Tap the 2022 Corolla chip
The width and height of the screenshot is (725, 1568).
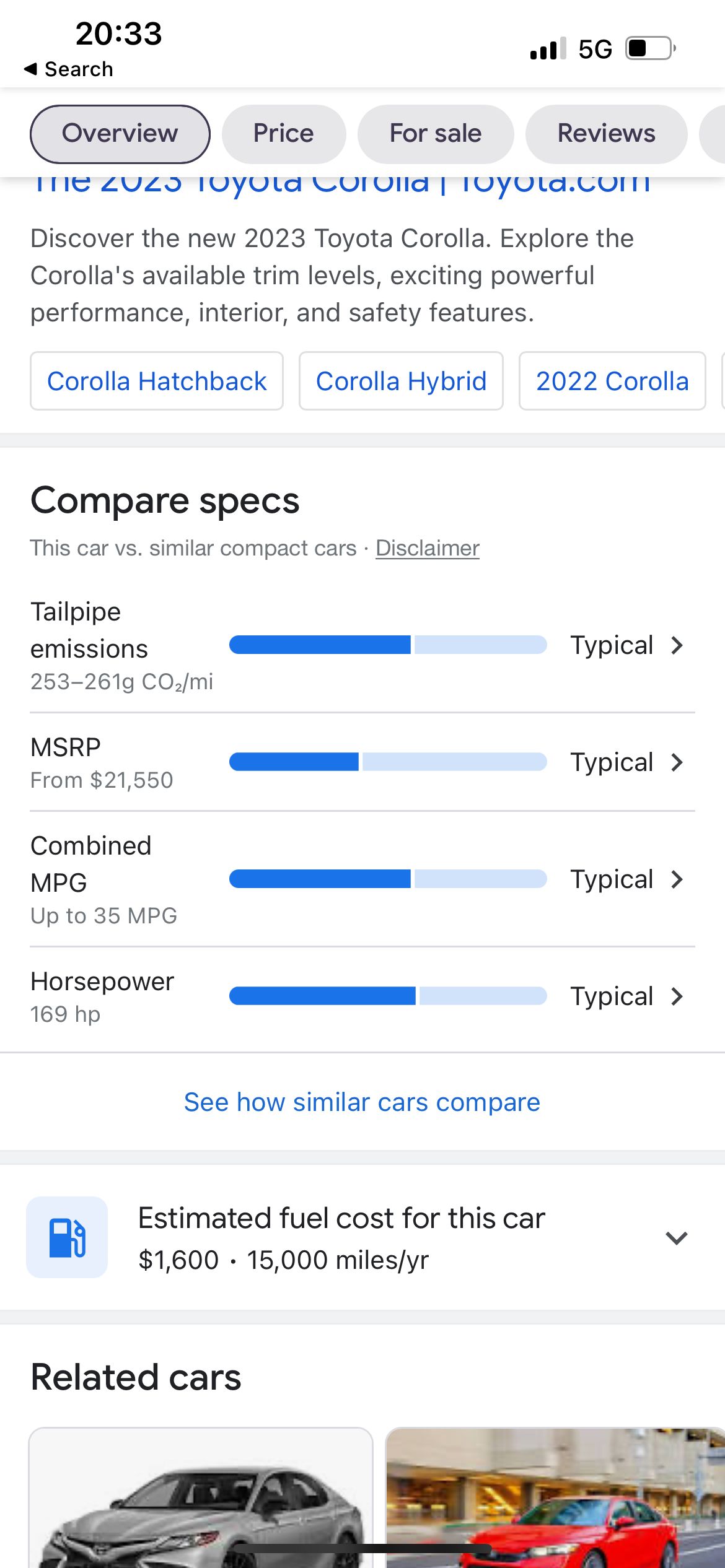tap(612, 381)
